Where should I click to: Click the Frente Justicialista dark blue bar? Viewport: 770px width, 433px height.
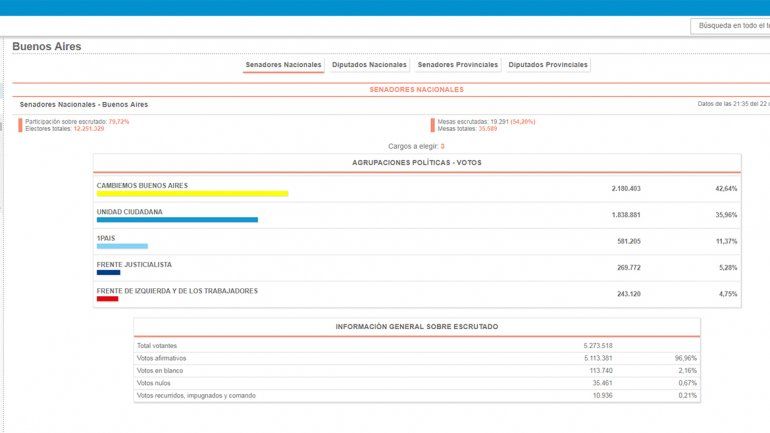109,272
